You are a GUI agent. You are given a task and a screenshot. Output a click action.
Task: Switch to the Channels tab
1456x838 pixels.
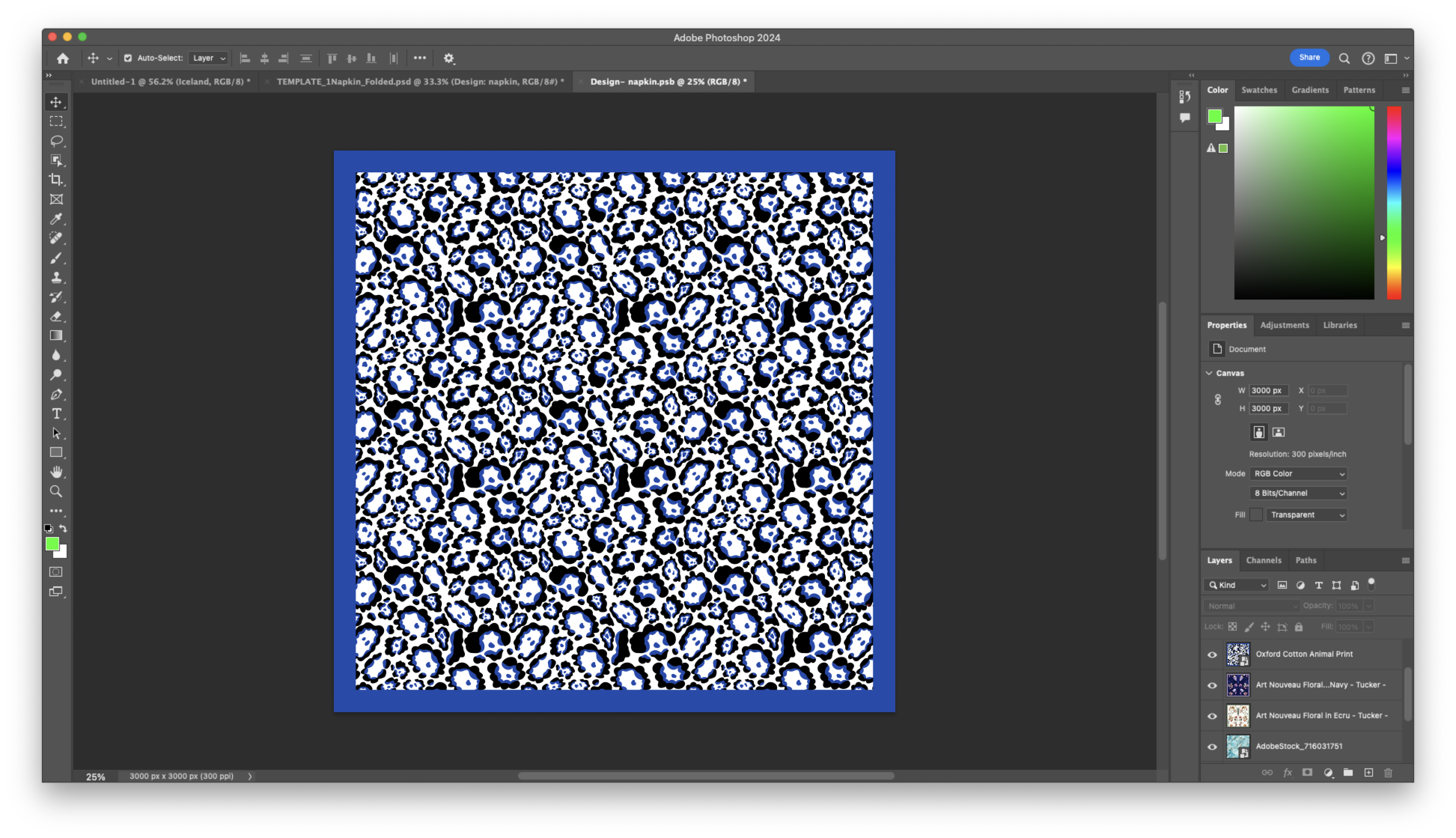(1263, 560)
